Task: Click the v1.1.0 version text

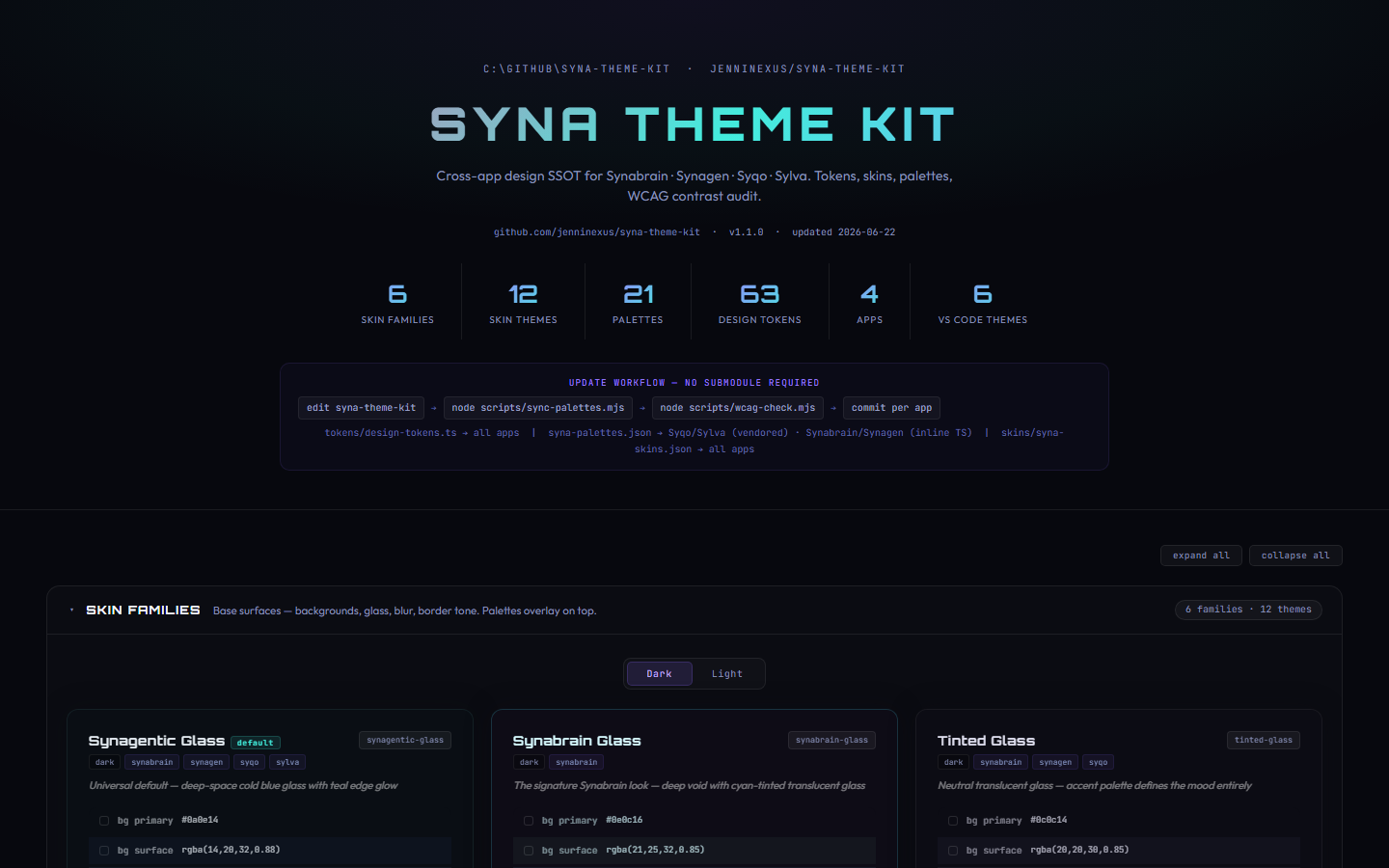Action: click(x=746, y=232)
